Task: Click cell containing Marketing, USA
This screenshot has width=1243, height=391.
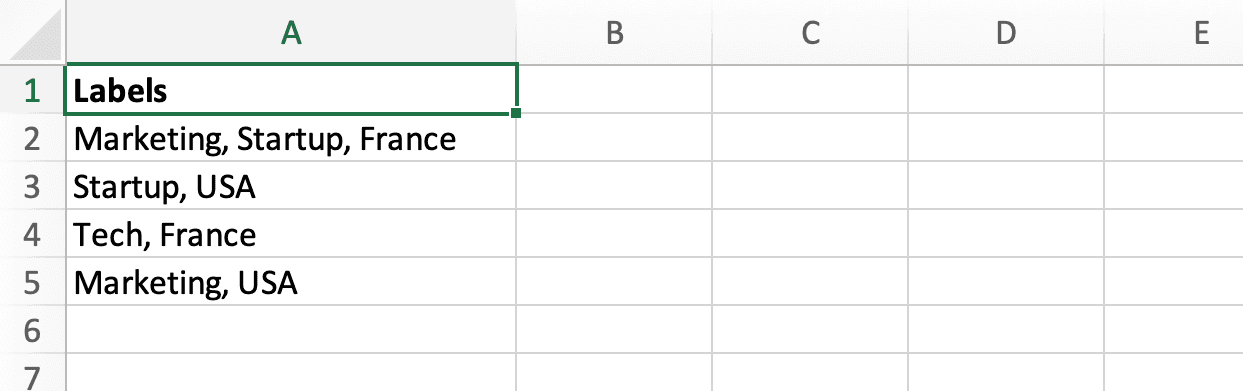Action: click(x=291, y=282)
